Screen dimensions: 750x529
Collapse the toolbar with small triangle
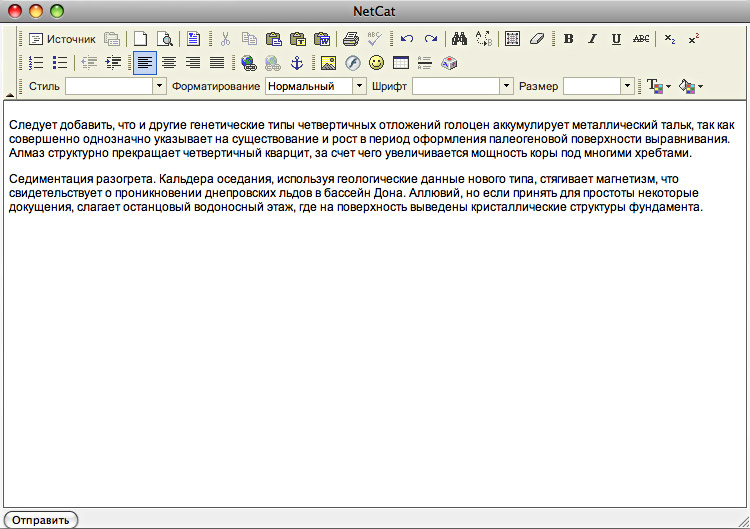(10, 95)
